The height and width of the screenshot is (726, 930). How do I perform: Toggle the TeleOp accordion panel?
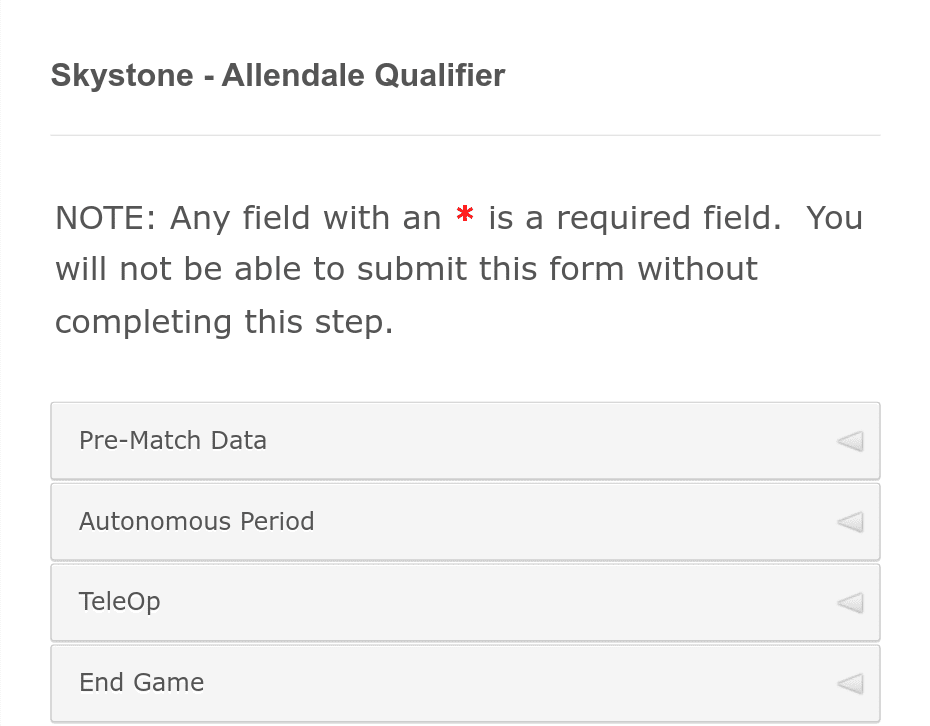point(465,602)
